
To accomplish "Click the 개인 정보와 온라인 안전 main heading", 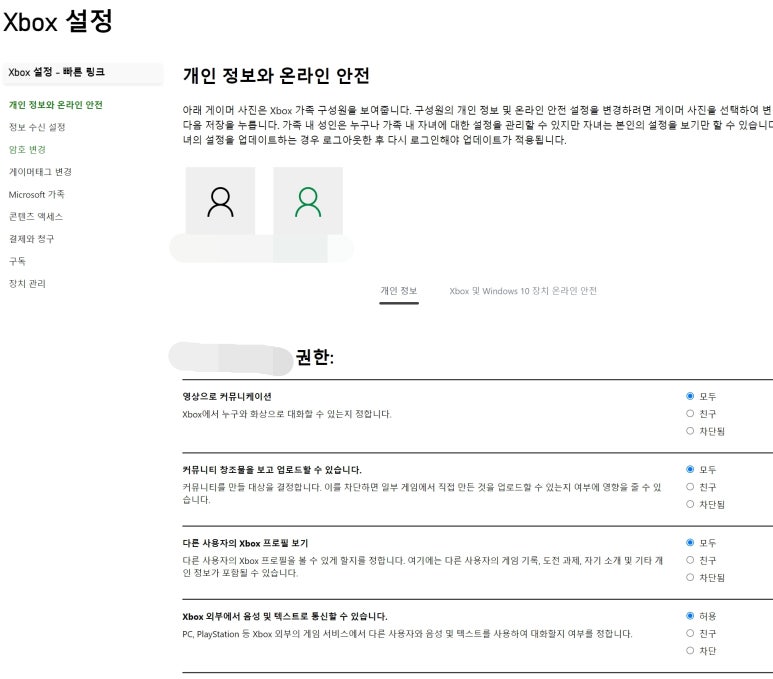I will coord(276,75).
